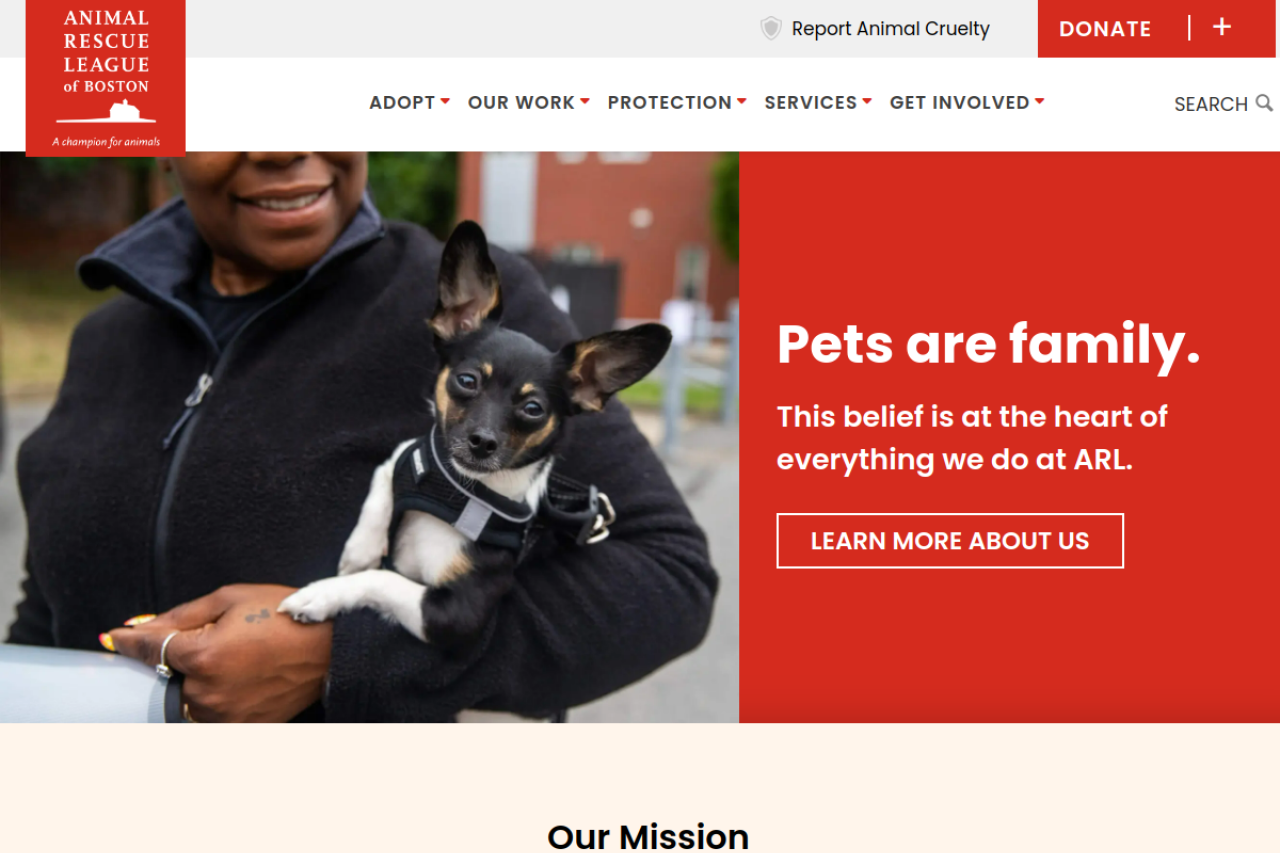1280x853 pixels.
Task: Click the shield icon beside Report Animal Cruelty
Action: [771, 28]
